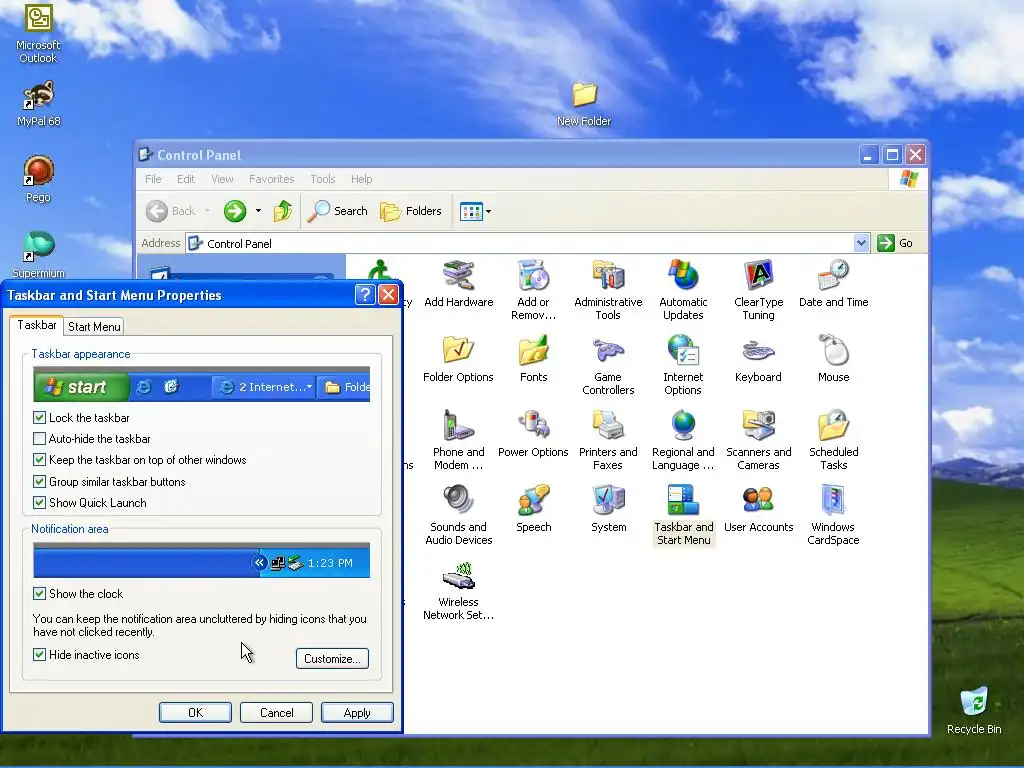
Task: Open Internet Options icon
Action: pos(683,365)
